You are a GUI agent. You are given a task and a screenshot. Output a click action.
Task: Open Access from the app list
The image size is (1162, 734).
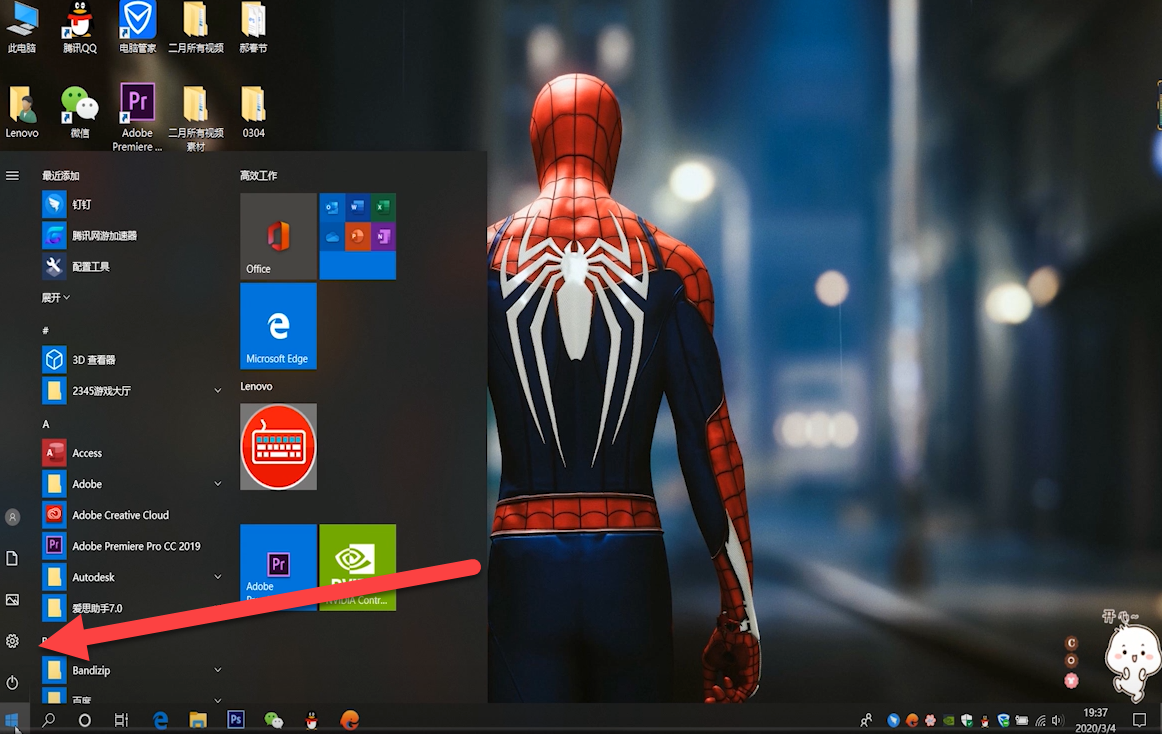(132, 453)
